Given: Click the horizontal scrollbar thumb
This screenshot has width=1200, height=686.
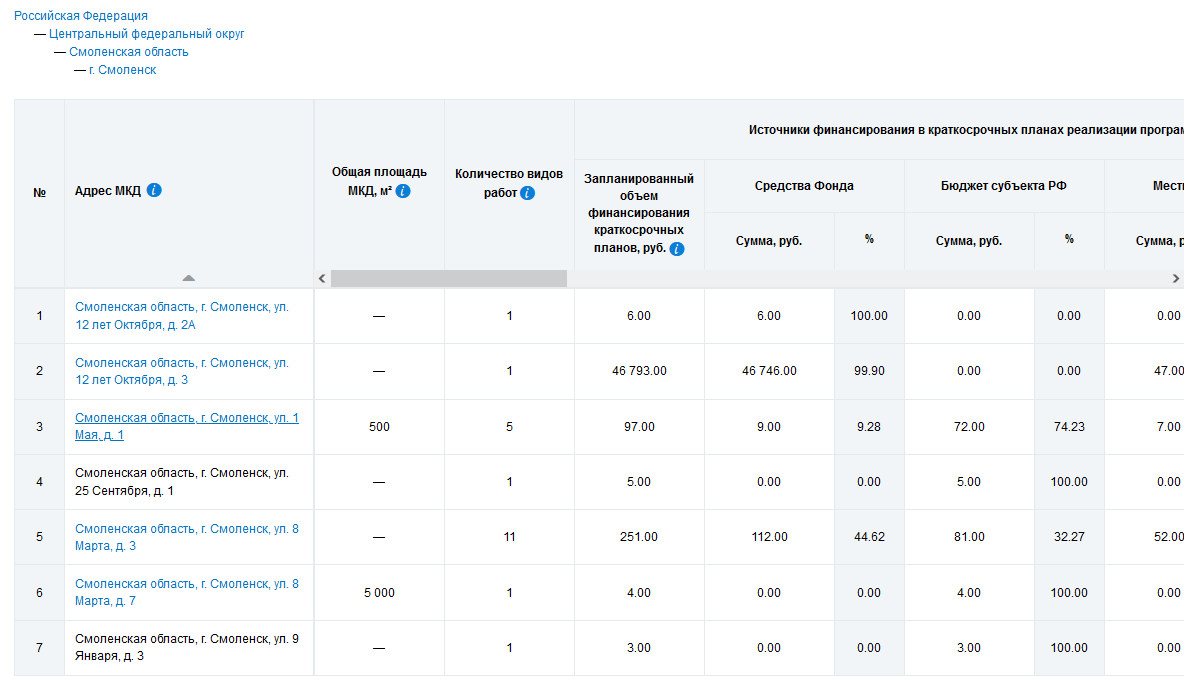Looking at the screenshot, I should point(448,279).
